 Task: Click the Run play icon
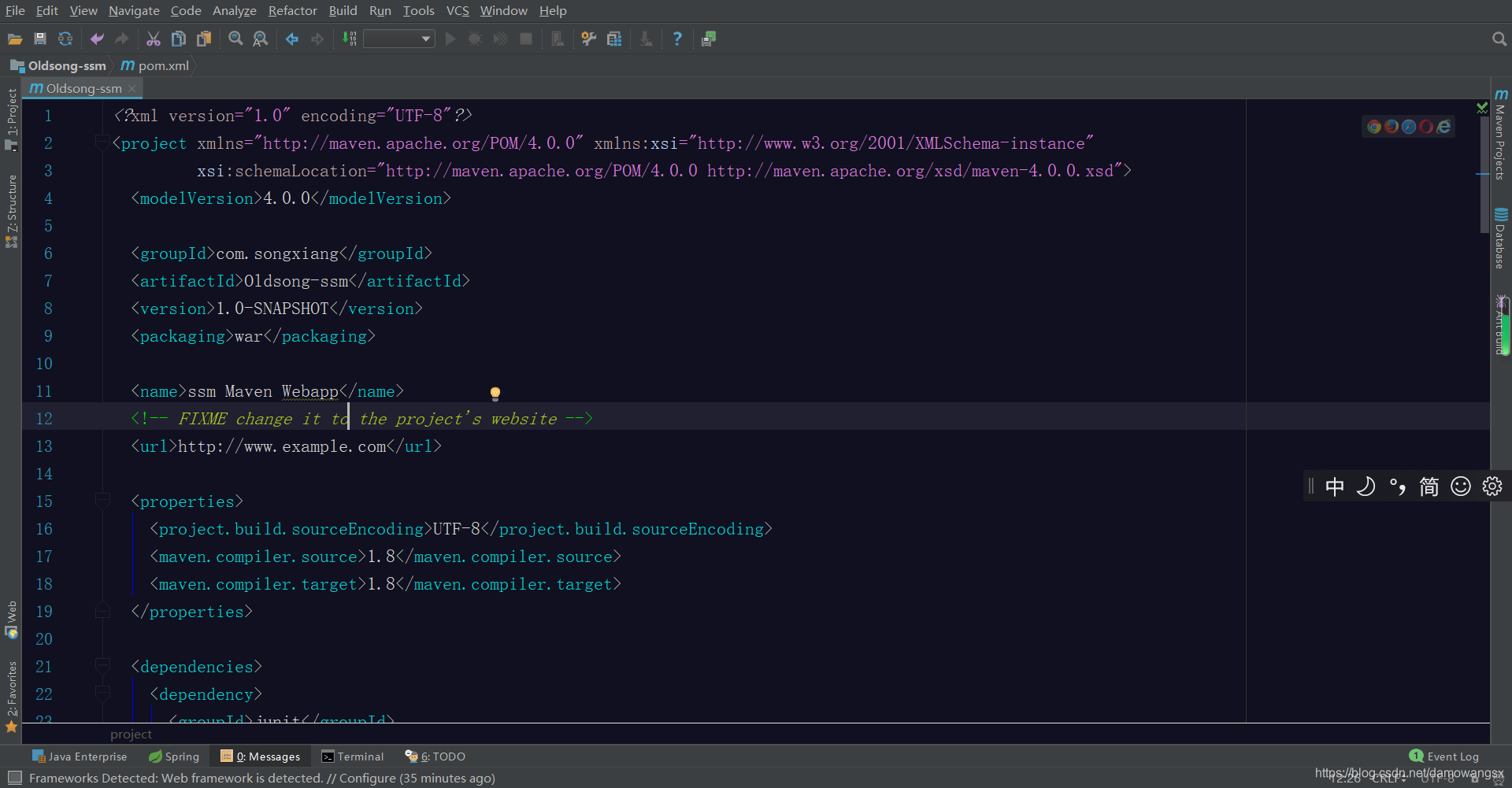pos(450,39)
